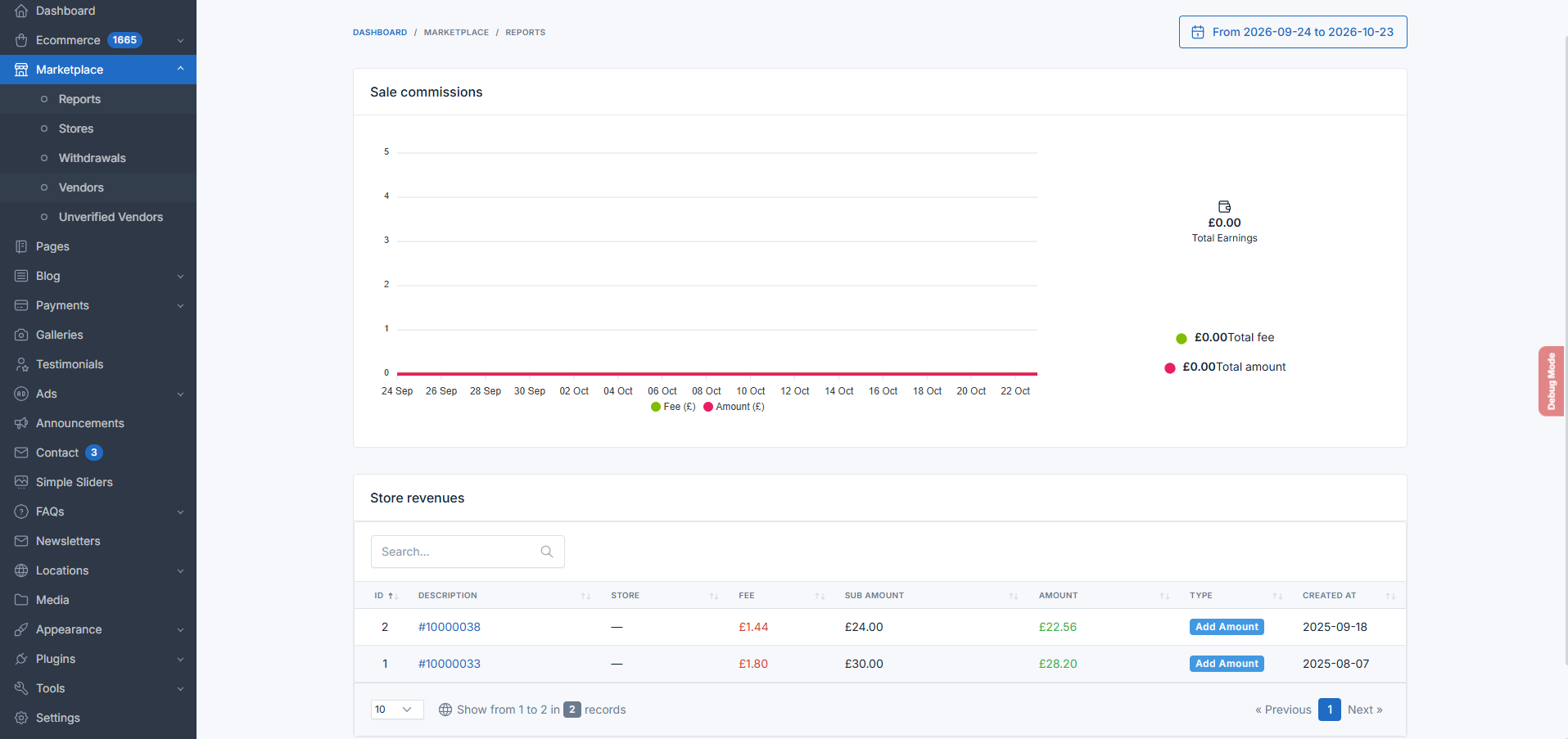Click the search magnifier icon

coord(547,552)
